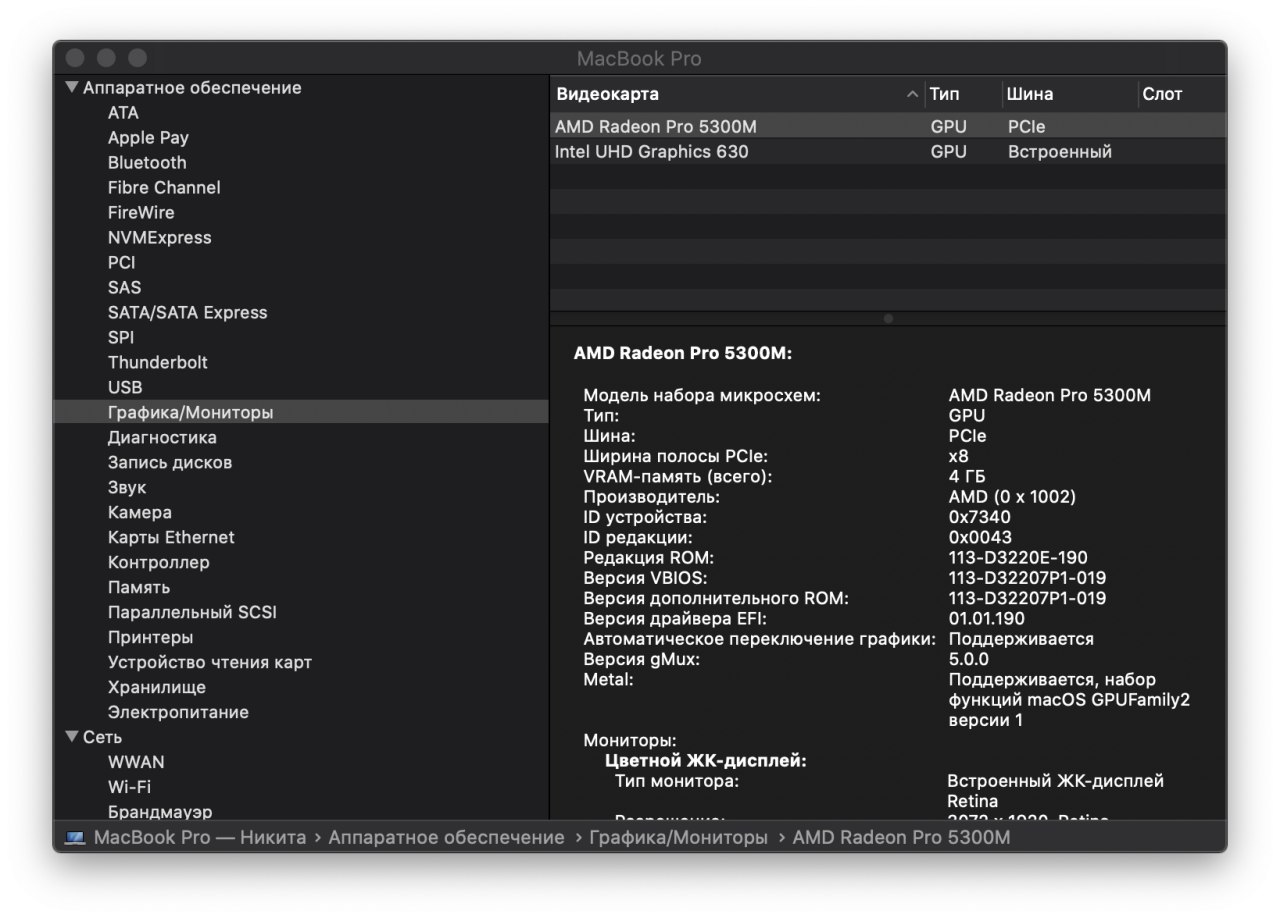Open Карты Ethernet entry

point(171,537)
